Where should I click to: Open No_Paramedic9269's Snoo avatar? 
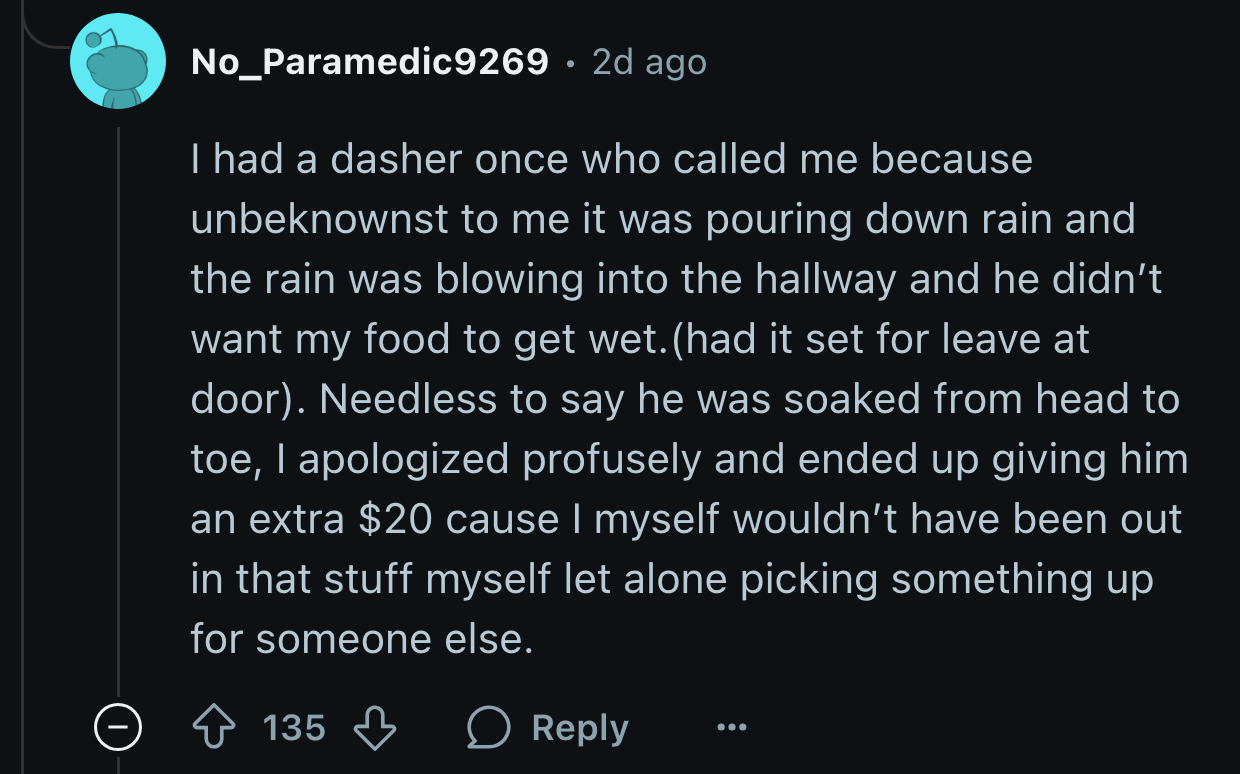pyautogui.click(x=117, y=62)
